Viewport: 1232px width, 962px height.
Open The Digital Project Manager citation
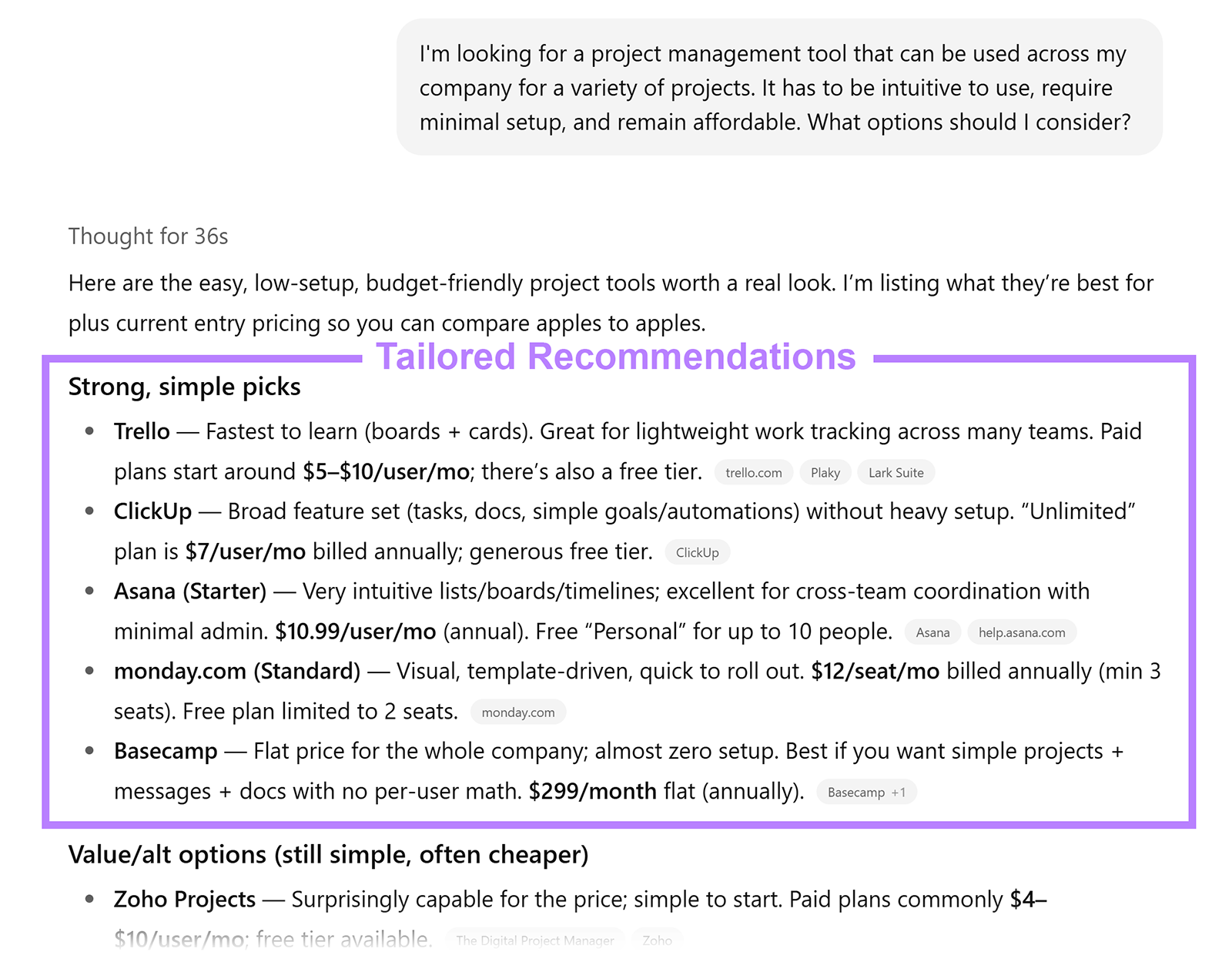point(534,940)
